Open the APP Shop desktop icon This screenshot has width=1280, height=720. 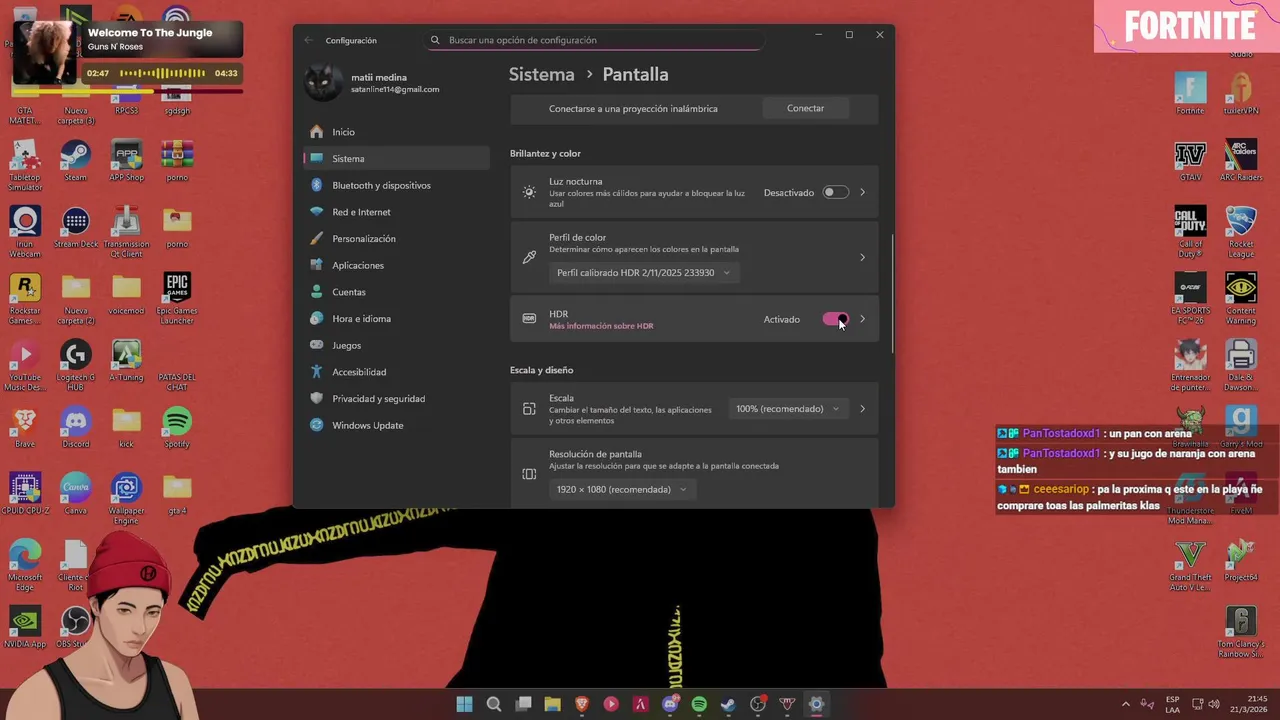(x=126, y=161)
